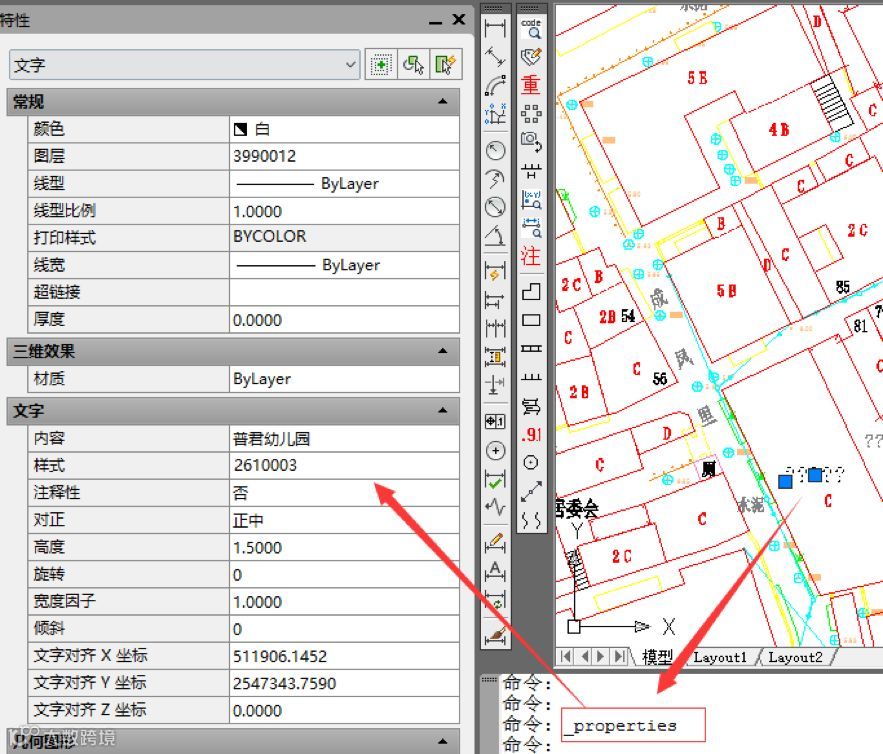Select the Dimension Break tool

pos(495,385)
